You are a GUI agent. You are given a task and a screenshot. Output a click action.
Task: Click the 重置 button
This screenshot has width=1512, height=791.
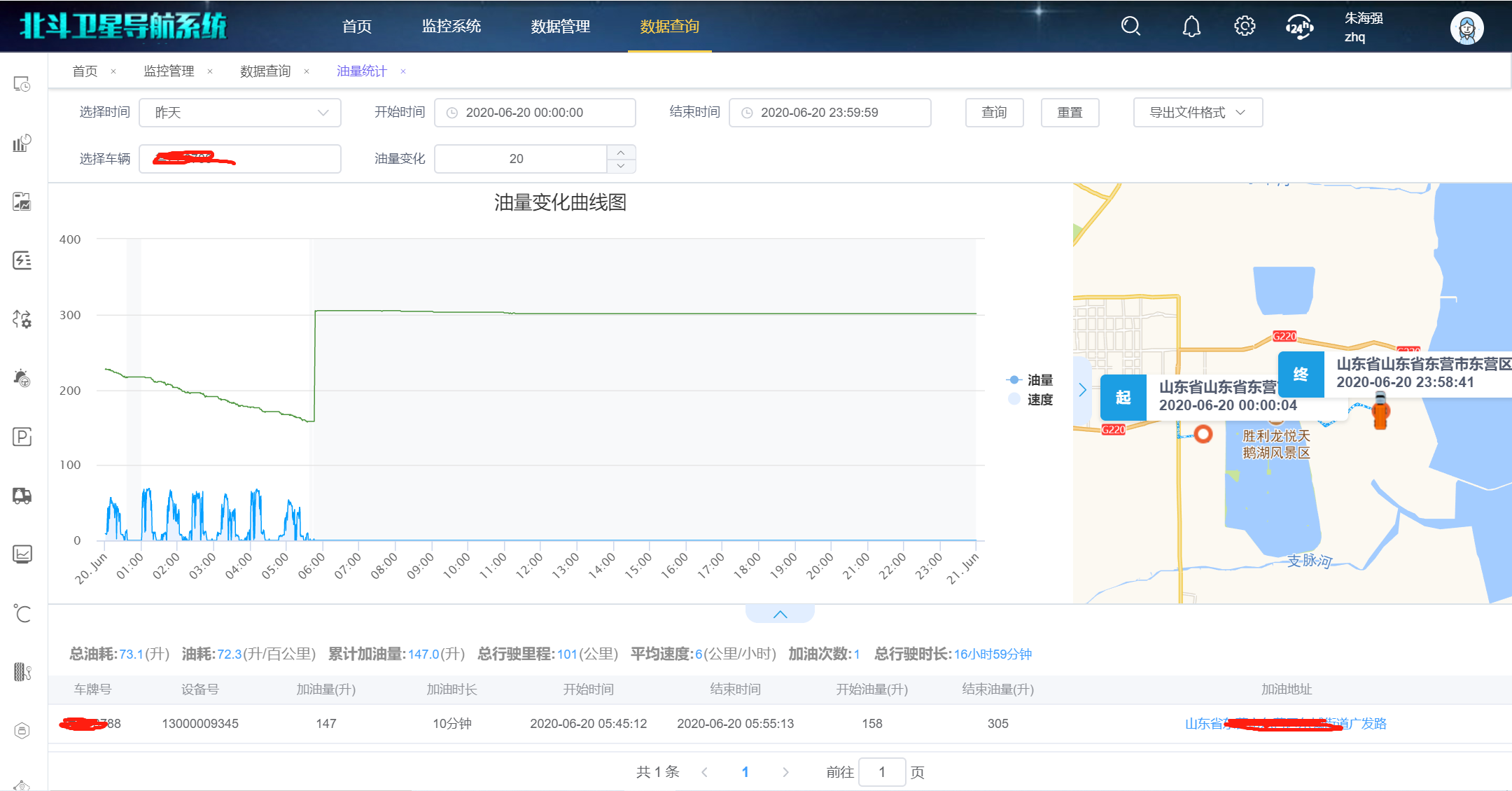pos(1070,113)
